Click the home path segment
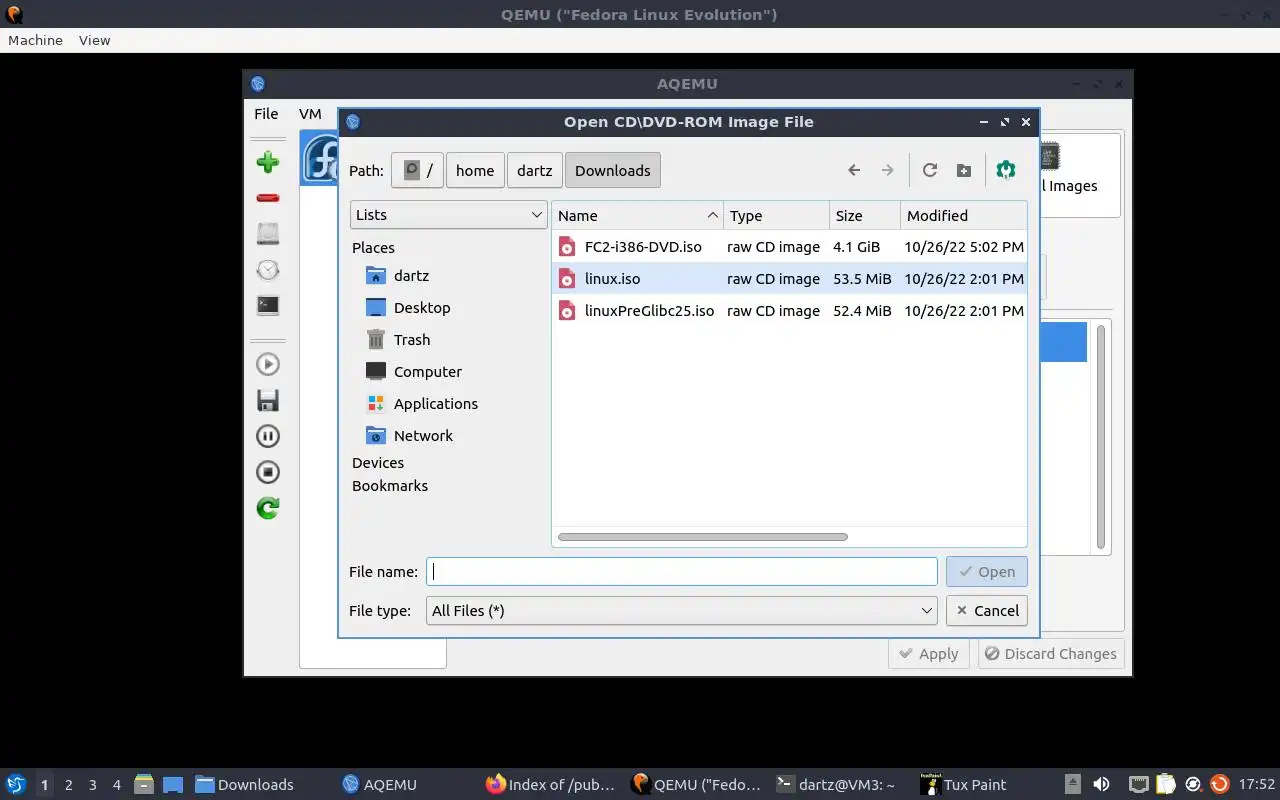The height and width of the screenshot is (800, 1280). pos(475,170)
